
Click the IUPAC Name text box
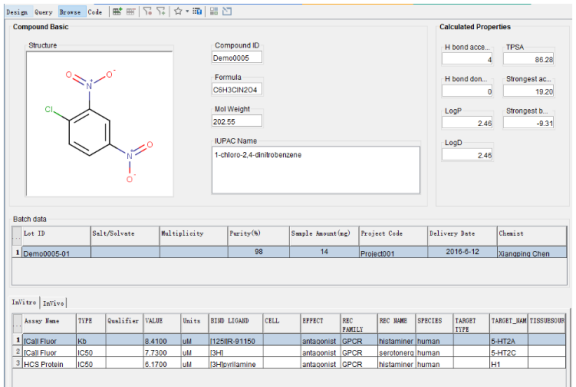[x=316, y=170]
